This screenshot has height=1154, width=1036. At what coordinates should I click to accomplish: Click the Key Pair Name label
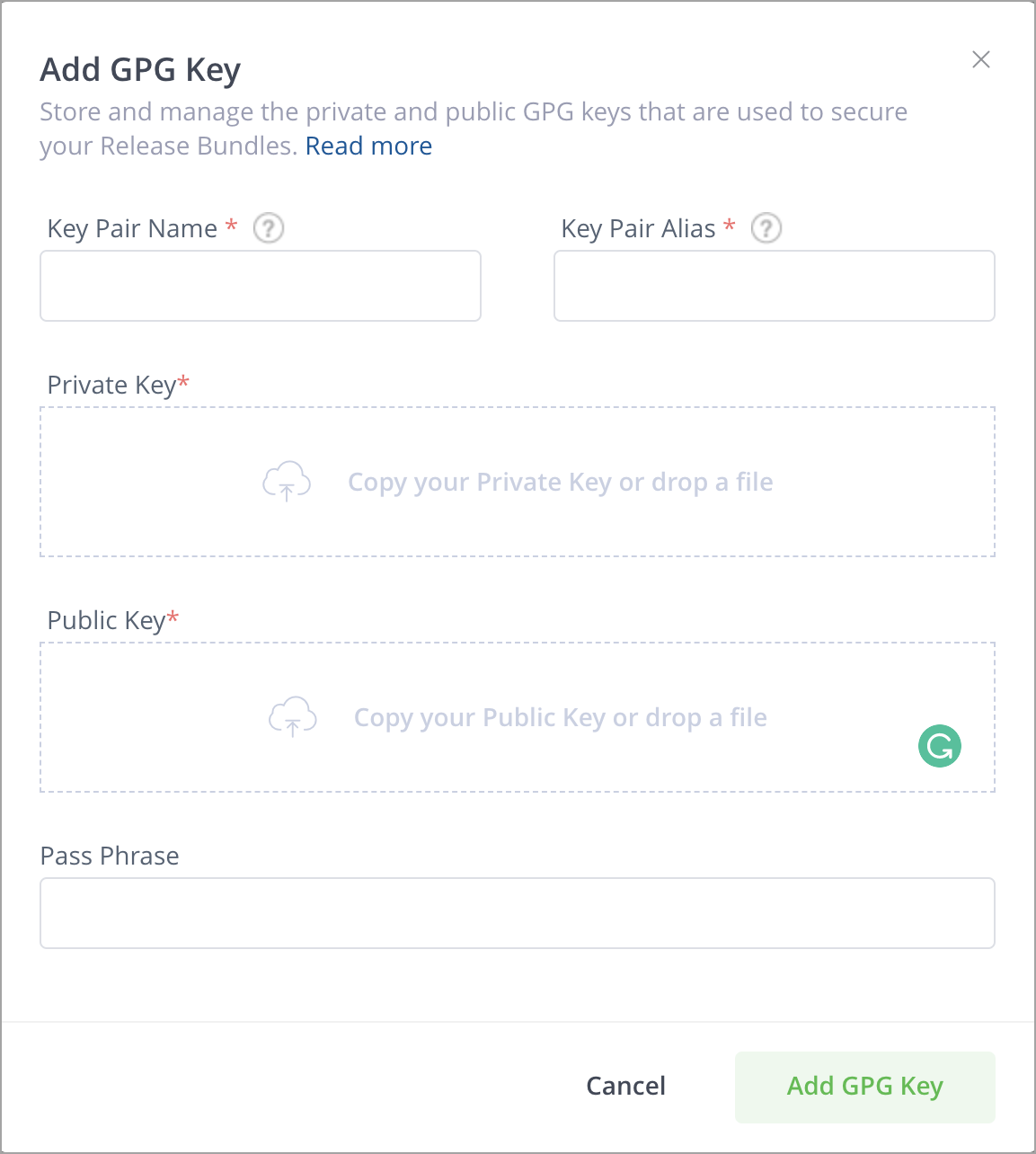[x=132, y=228]
